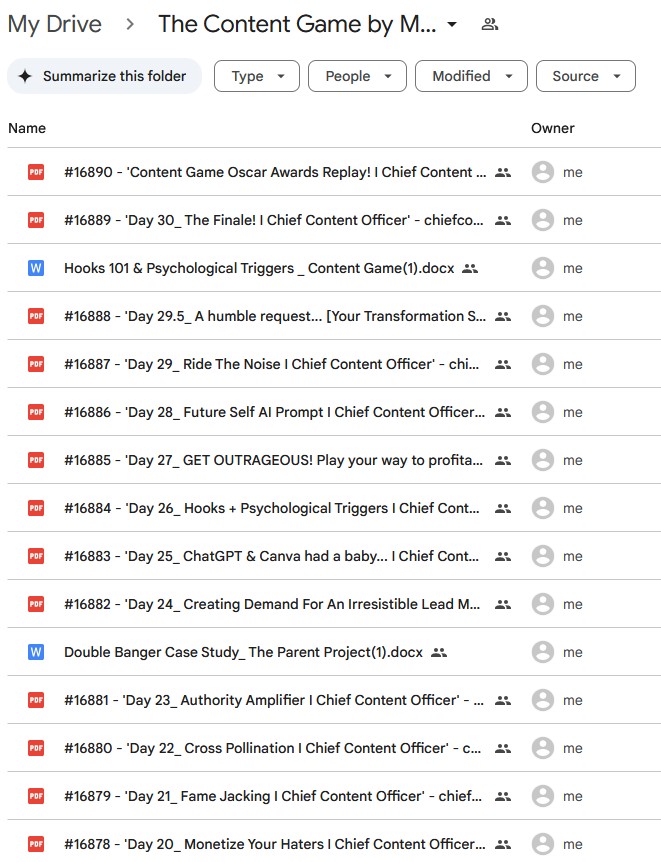Image resolution: width=661 pixels, height=862 pixels.
Task: Open the People filter dropdown
Action: [x=357, y=76]
